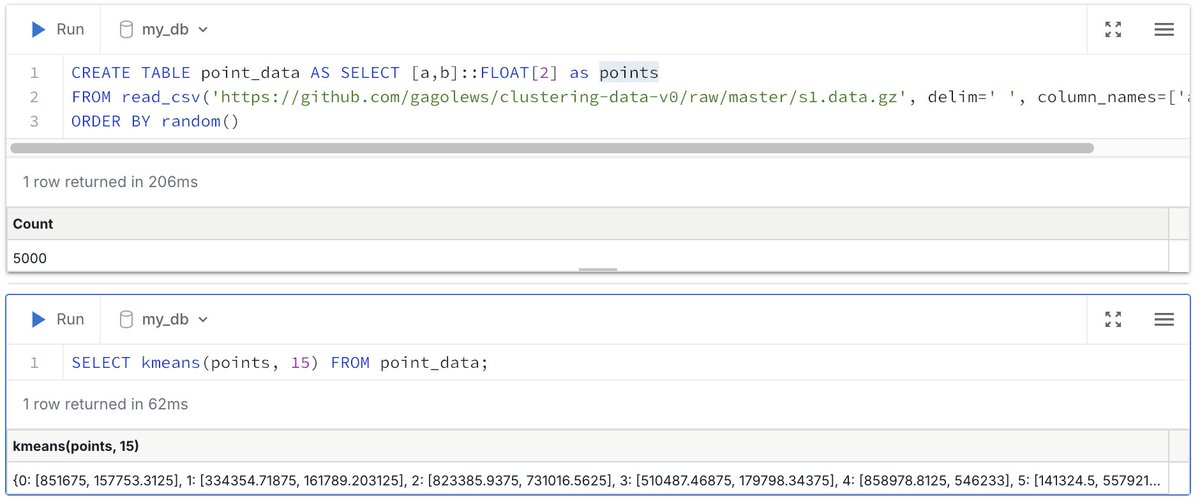This screenshot has height=502, width=1200.
Task: Open my_db database dropdown in first cell
Action: pos(164,29)
